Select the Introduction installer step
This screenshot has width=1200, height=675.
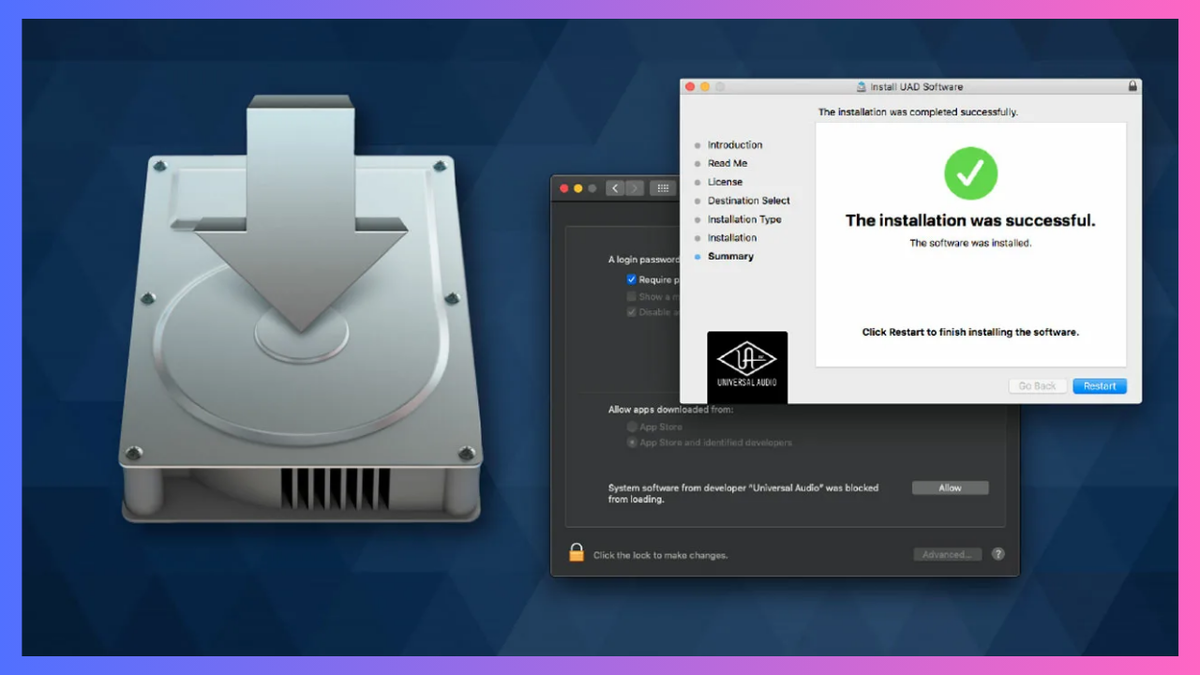tap(735, 145)
